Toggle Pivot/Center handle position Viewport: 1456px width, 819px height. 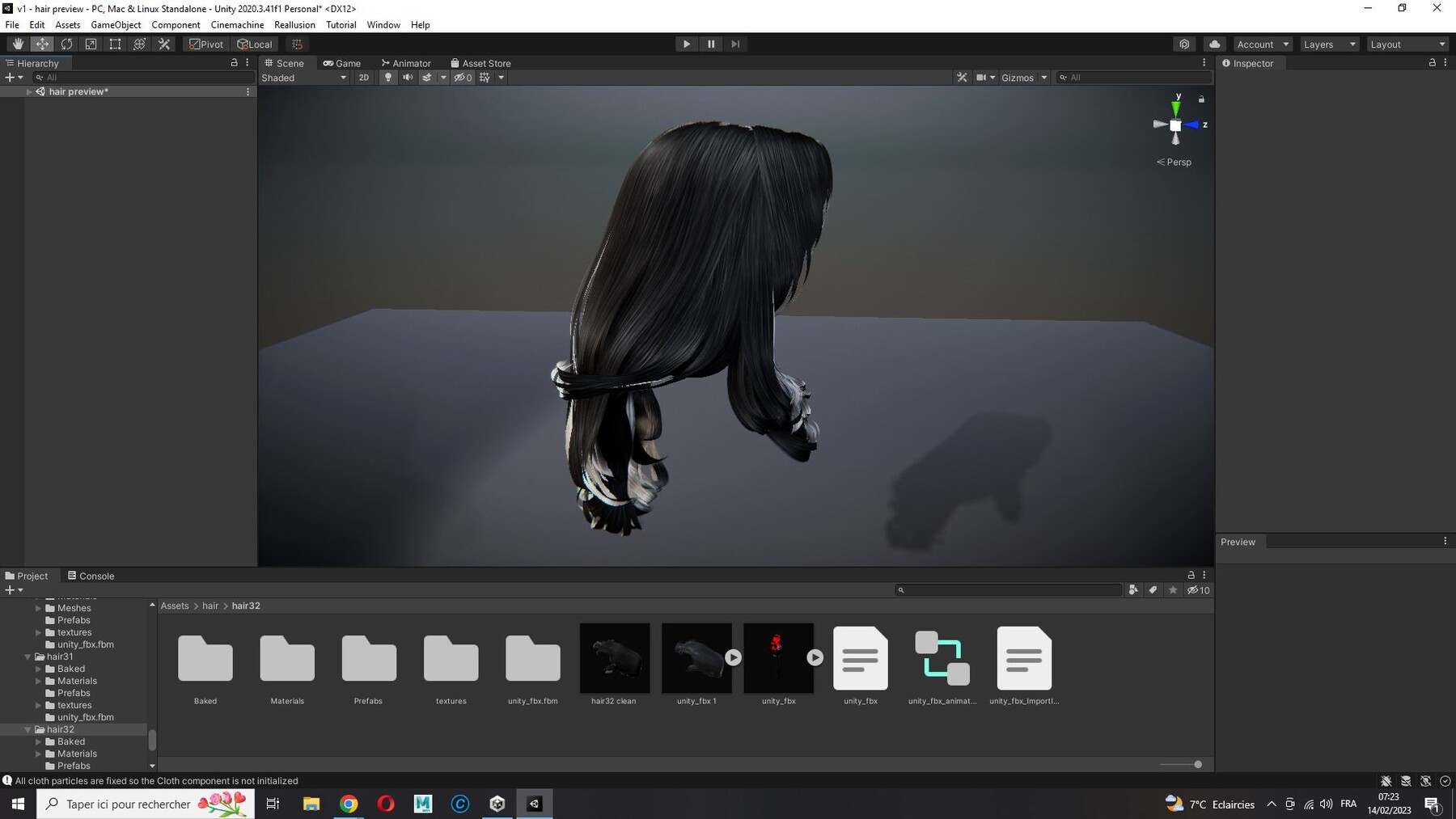(x=206, y=44)
